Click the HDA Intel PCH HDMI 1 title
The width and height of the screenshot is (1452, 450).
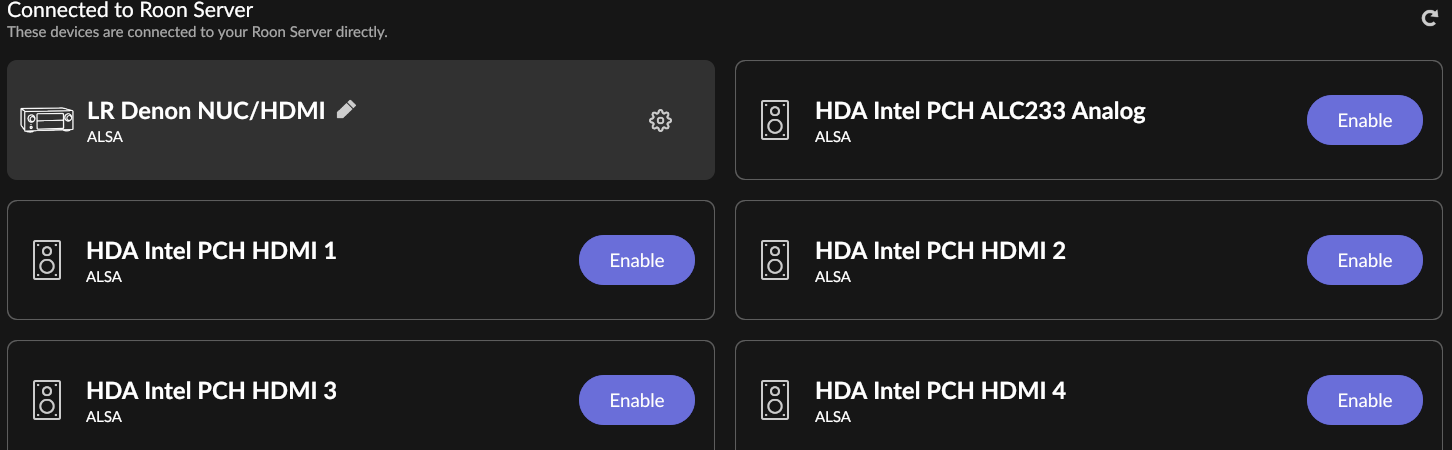pos(211,250)
